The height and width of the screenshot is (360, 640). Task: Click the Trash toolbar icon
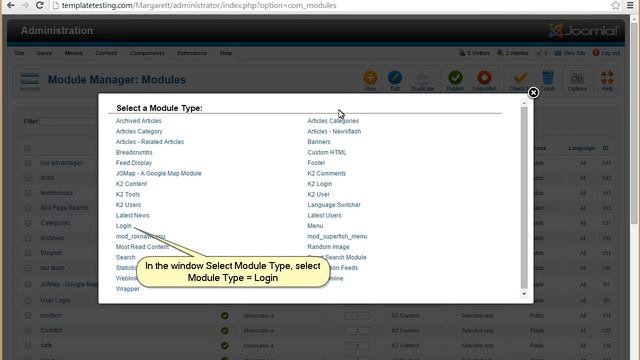(x=548, y=80)
